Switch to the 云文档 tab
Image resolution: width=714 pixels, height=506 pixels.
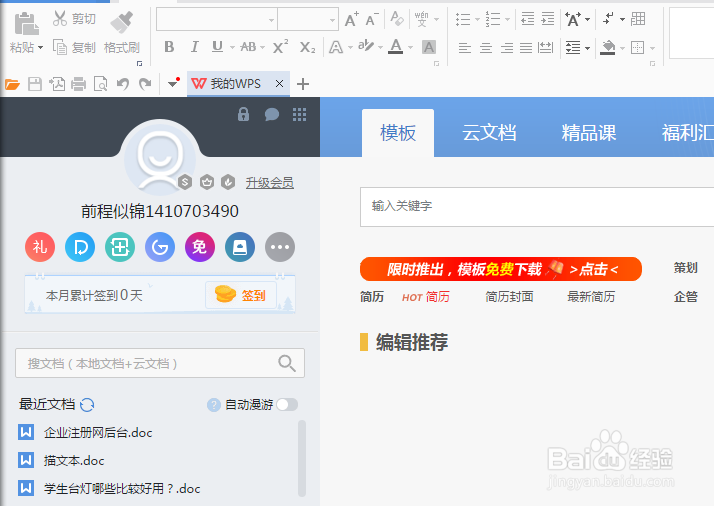click(x=489, y=133)
